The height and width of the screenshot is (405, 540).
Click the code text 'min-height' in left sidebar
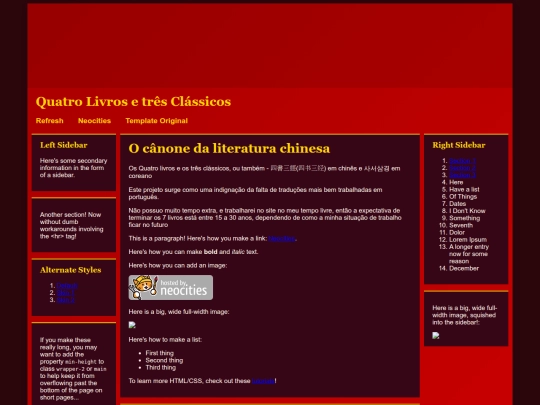(81, 362)
